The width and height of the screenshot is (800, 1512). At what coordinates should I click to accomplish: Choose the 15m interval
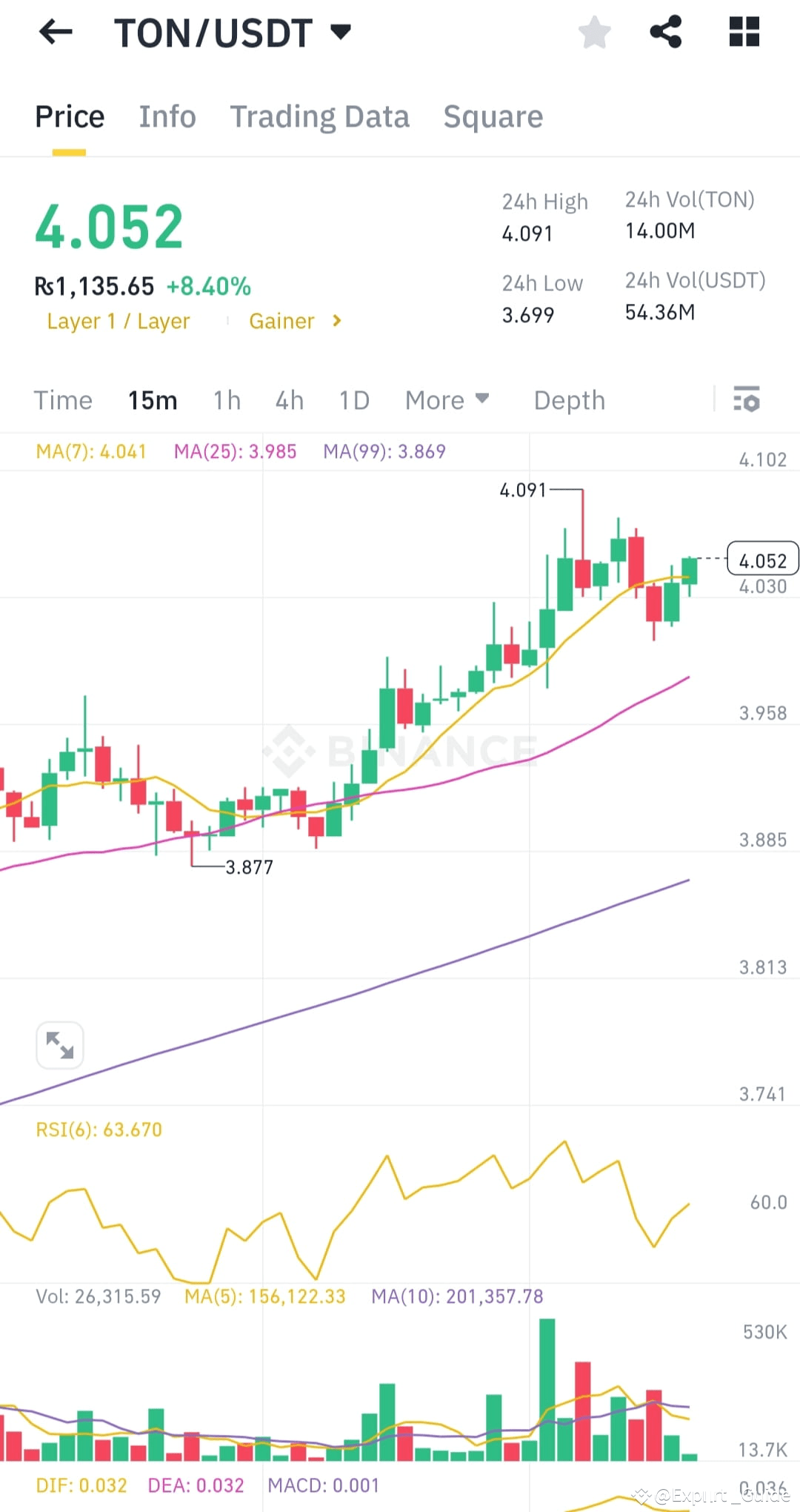[x=153, y=400]
